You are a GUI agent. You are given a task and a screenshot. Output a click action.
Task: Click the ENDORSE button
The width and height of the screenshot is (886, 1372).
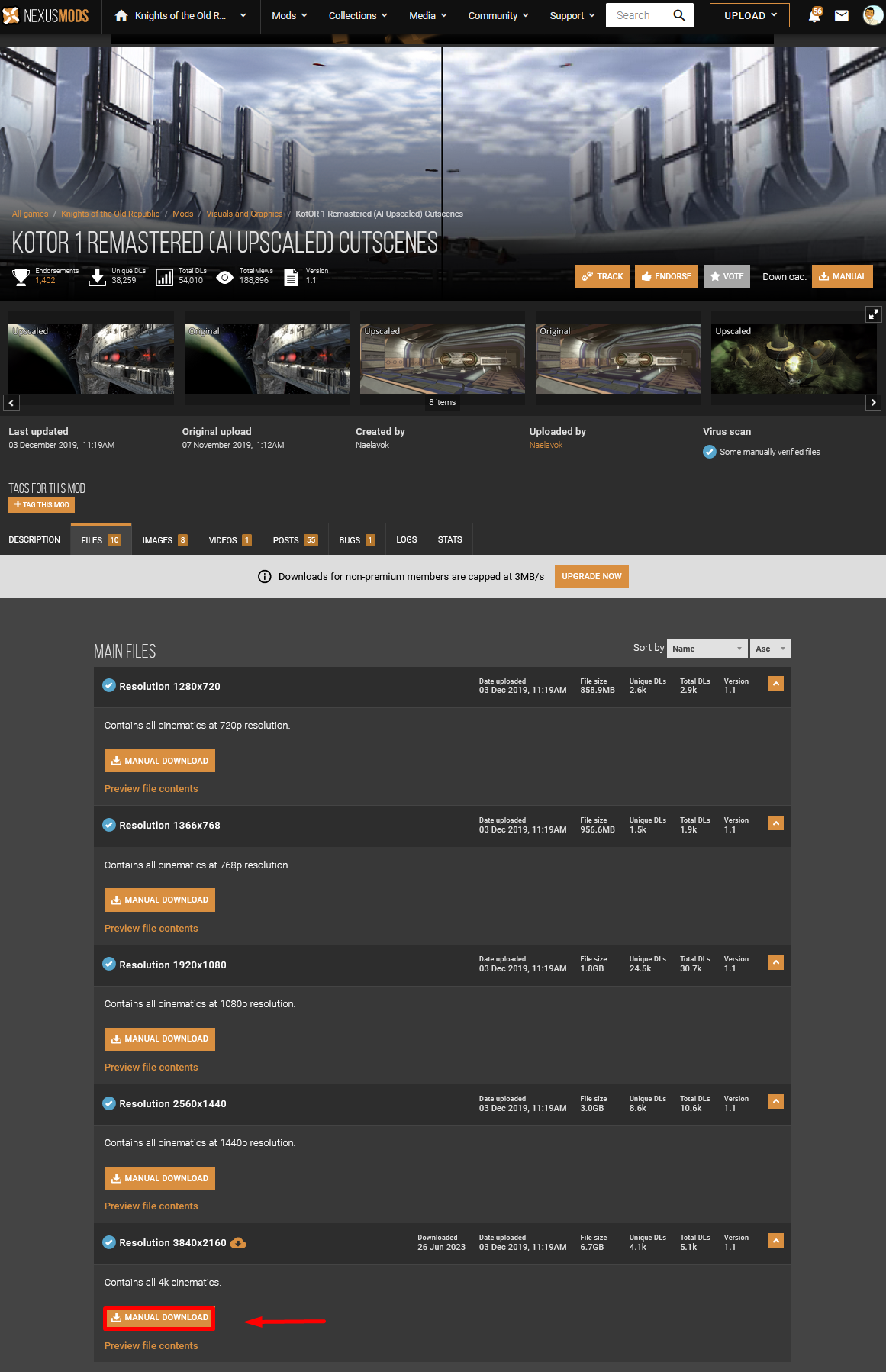(x=666, y=276)
